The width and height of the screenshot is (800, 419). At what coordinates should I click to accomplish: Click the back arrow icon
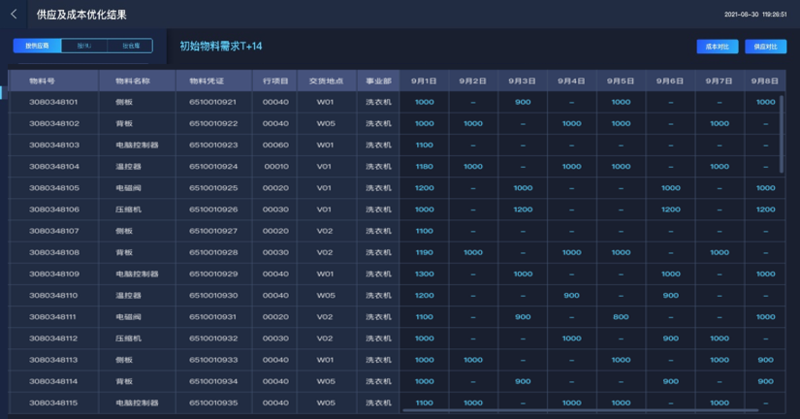13,15
